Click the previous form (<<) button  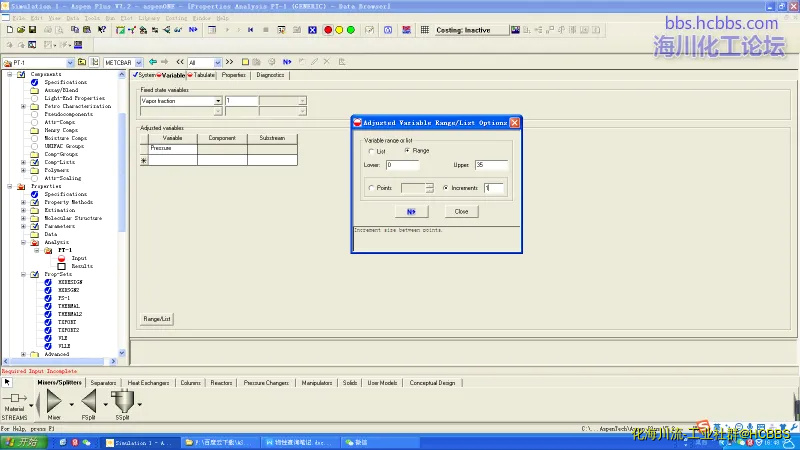(x=180, y=62)
